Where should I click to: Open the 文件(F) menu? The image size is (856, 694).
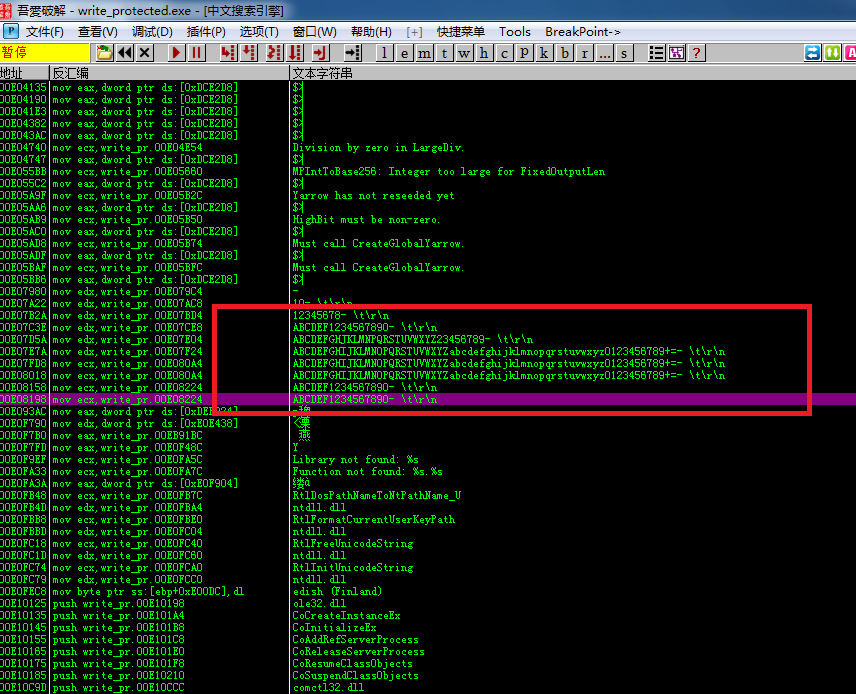[x=45, y=32]
